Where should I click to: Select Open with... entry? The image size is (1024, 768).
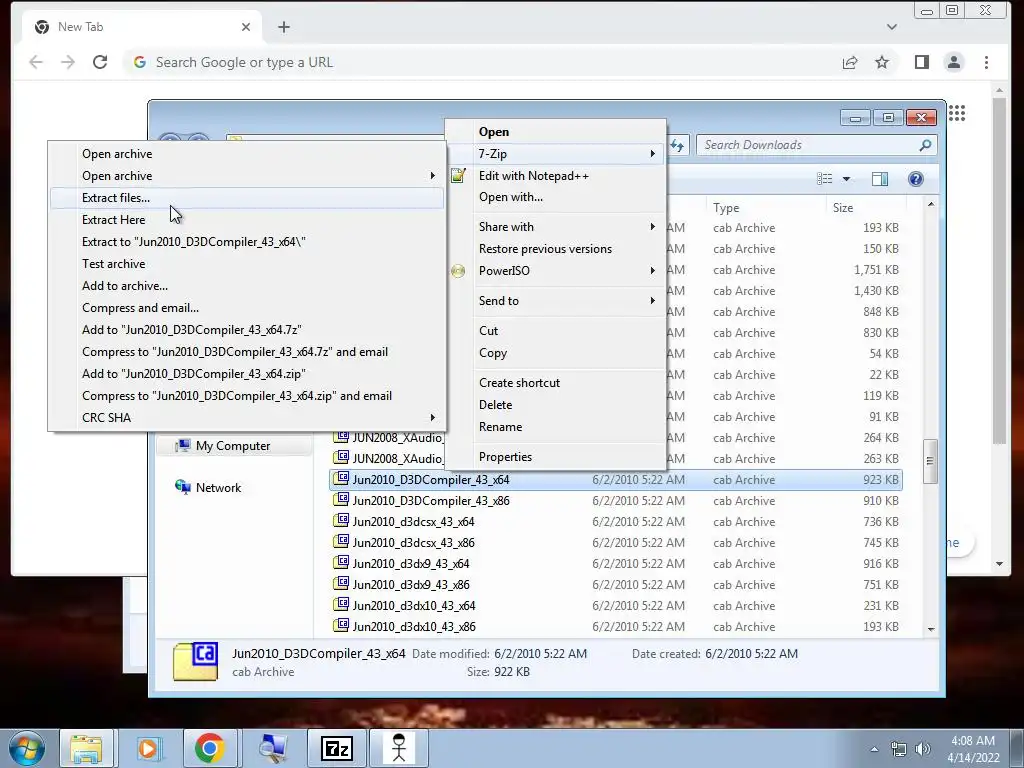coord(555,197)
